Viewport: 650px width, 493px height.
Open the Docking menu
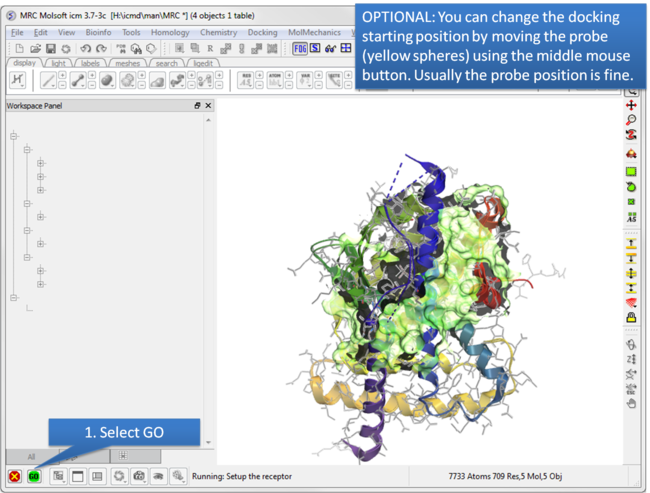point(262,32)
